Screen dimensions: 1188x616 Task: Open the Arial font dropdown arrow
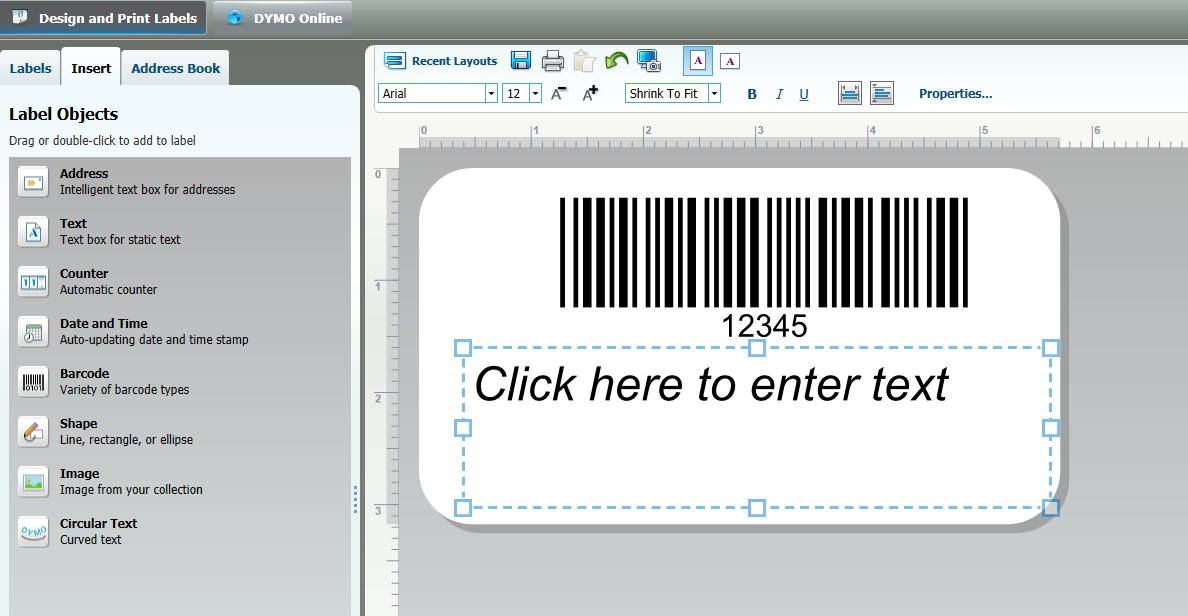click(491, 93)
